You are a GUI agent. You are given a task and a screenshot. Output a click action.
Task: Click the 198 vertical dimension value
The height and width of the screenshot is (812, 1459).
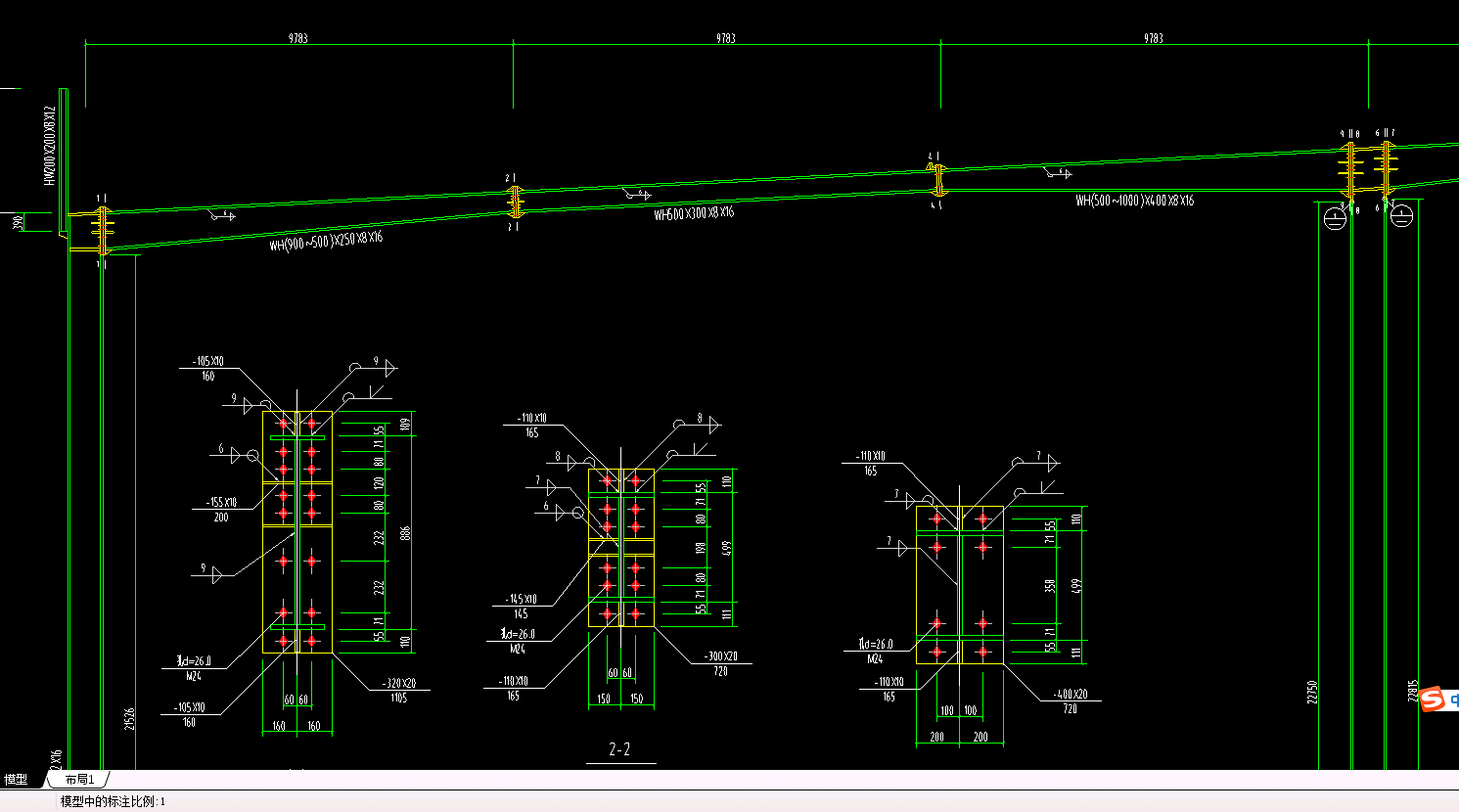click(701, 548)
